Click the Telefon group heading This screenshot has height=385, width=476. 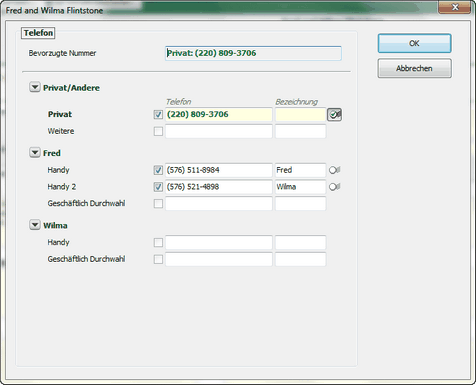click(x=38, y=33)
